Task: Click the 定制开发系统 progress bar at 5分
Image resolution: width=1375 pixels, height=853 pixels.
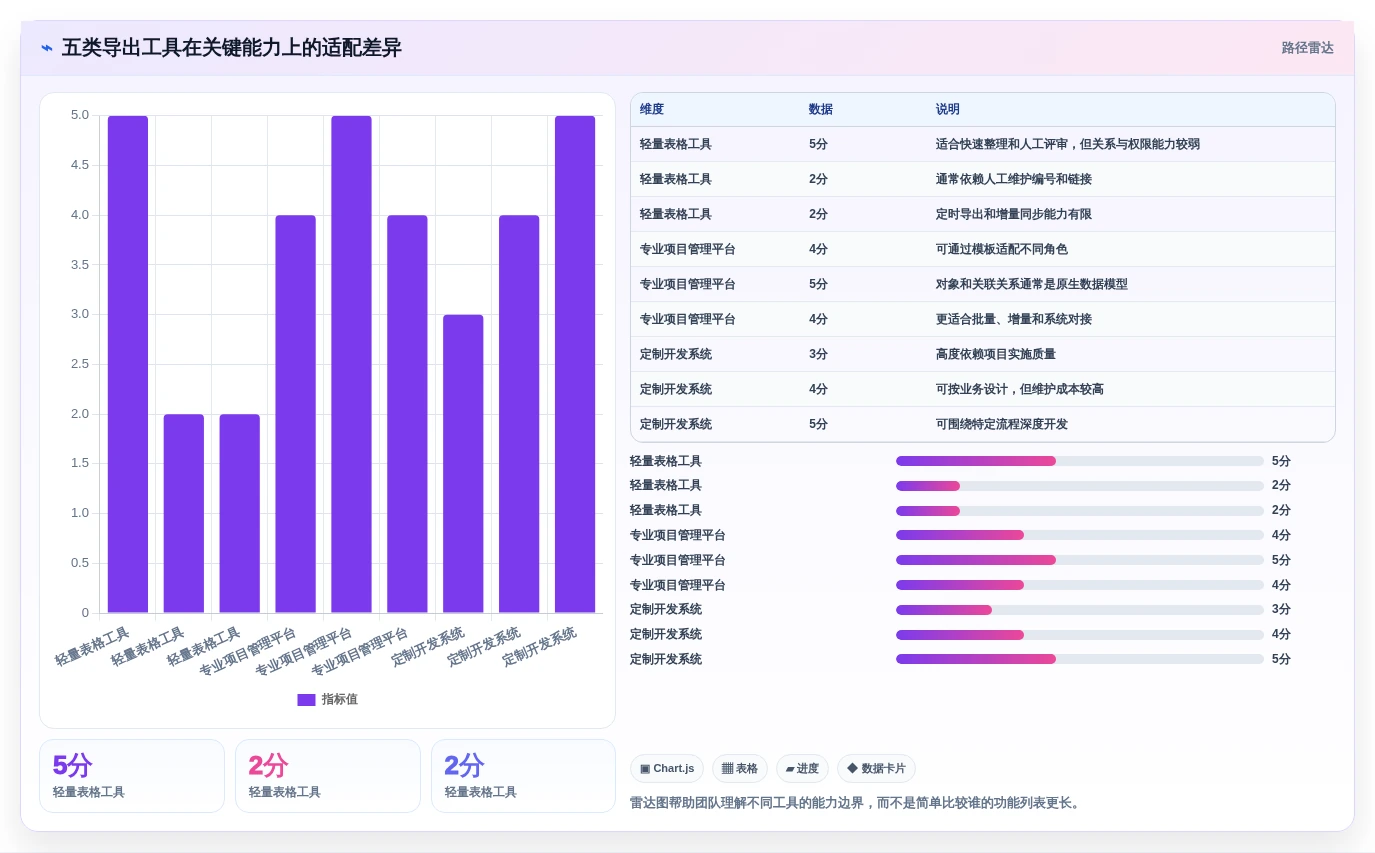Action: pyautogui.click(x=1080, y=659)
